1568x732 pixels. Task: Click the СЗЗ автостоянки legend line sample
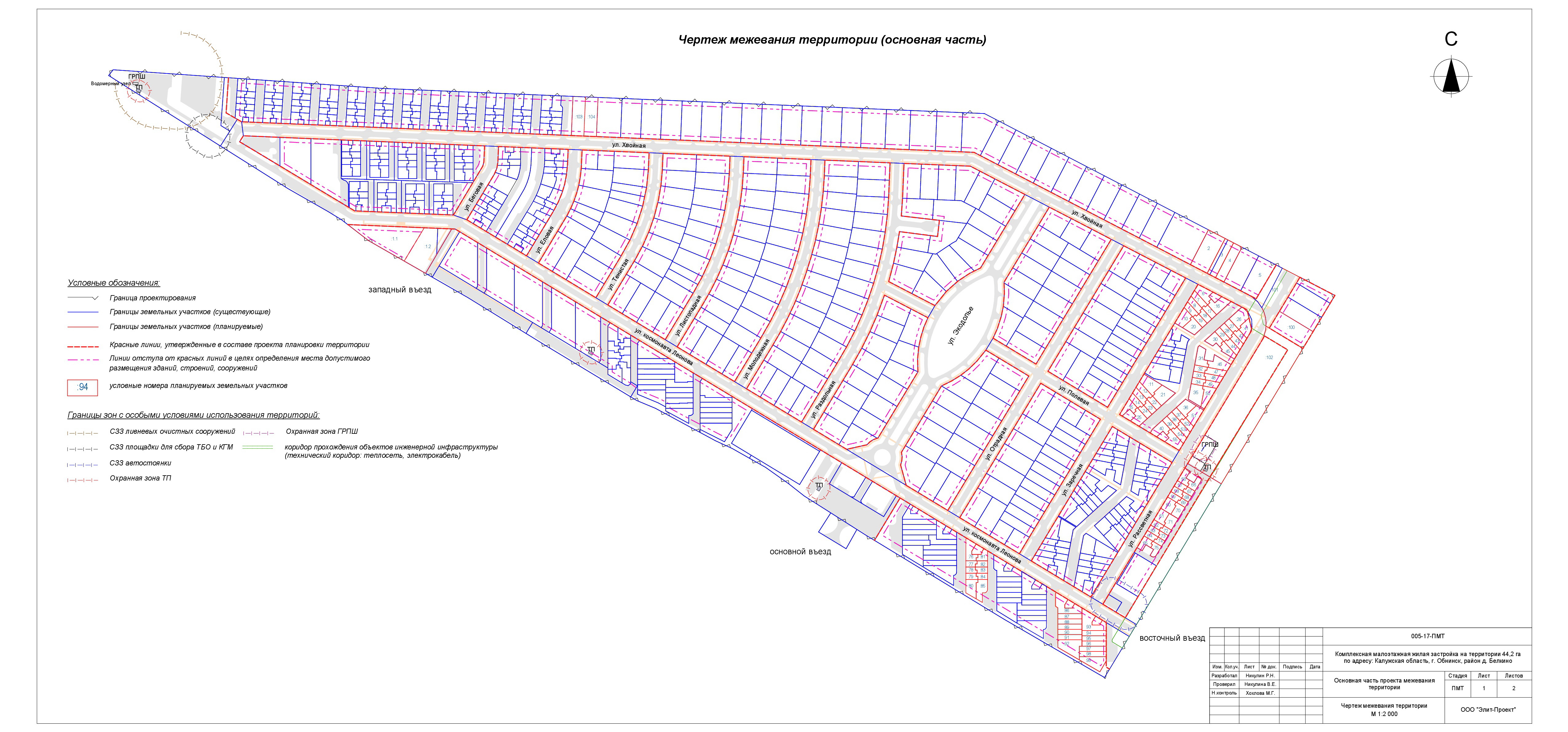[x=82, y=465]
